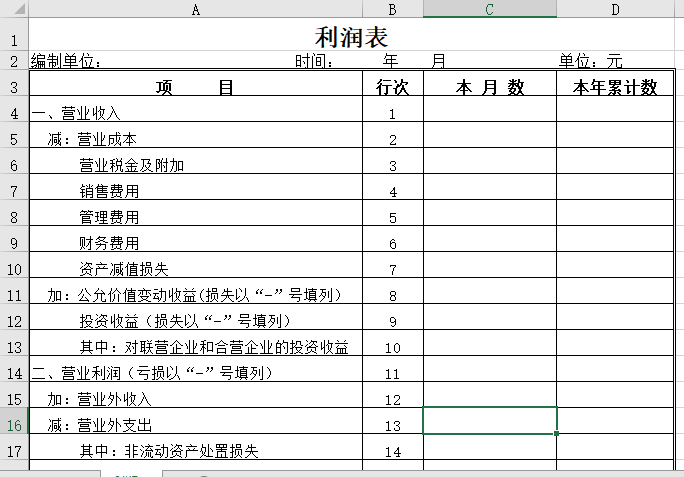Select column A header
The height and width of the screenshot is (477, 684).
(x=195, y=9)
